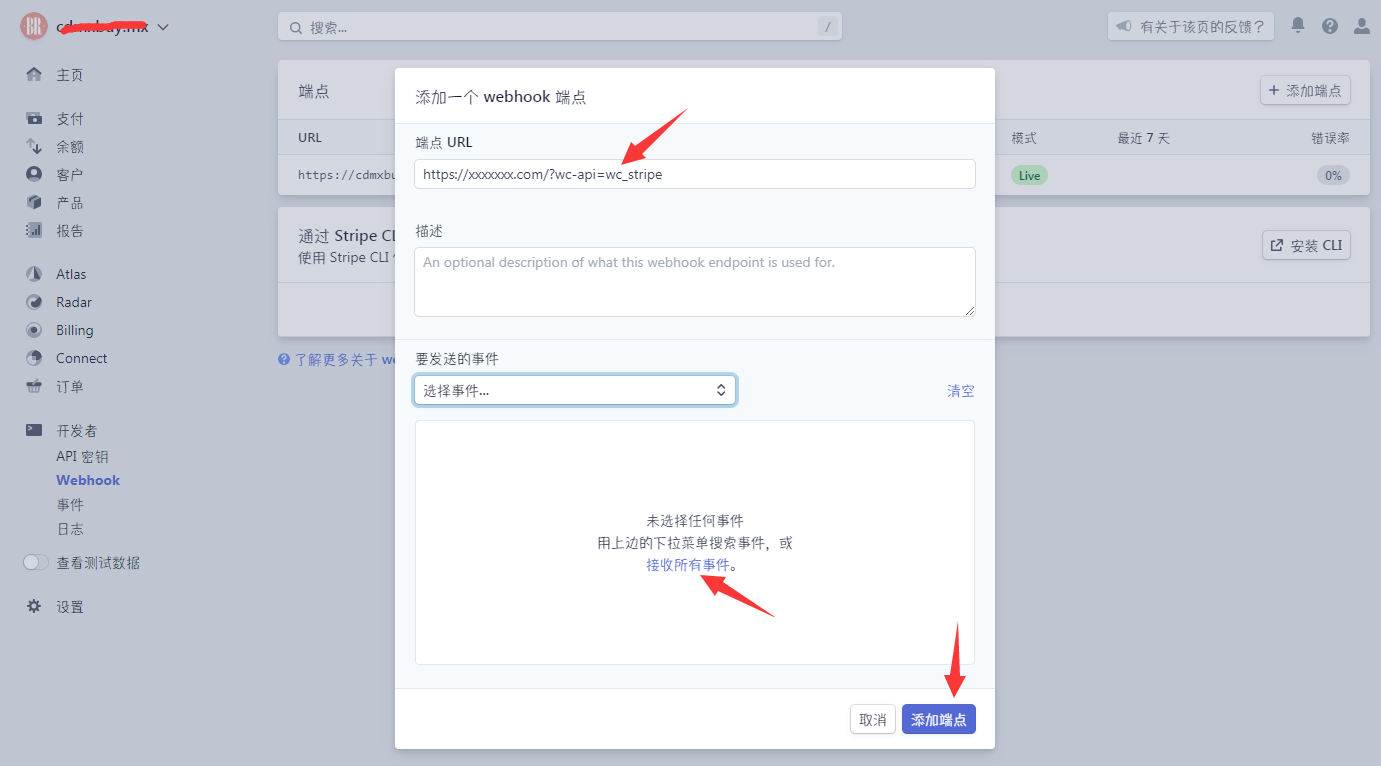Click the 端点 URL input field
The width and height of the screenshot is (1381, 766).
(x=695, y=174)
